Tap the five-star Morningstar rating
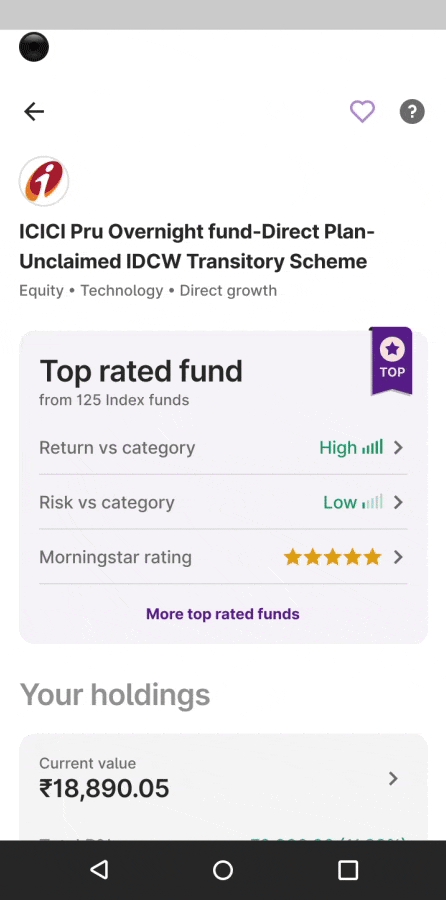 click(332, 557)
